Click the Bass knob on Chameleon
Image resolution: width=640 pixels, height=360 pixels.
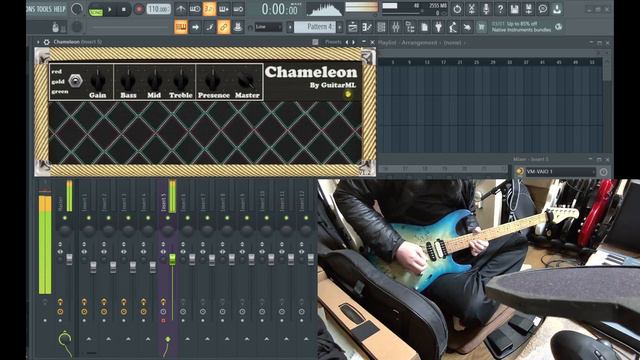pos(128,80)
